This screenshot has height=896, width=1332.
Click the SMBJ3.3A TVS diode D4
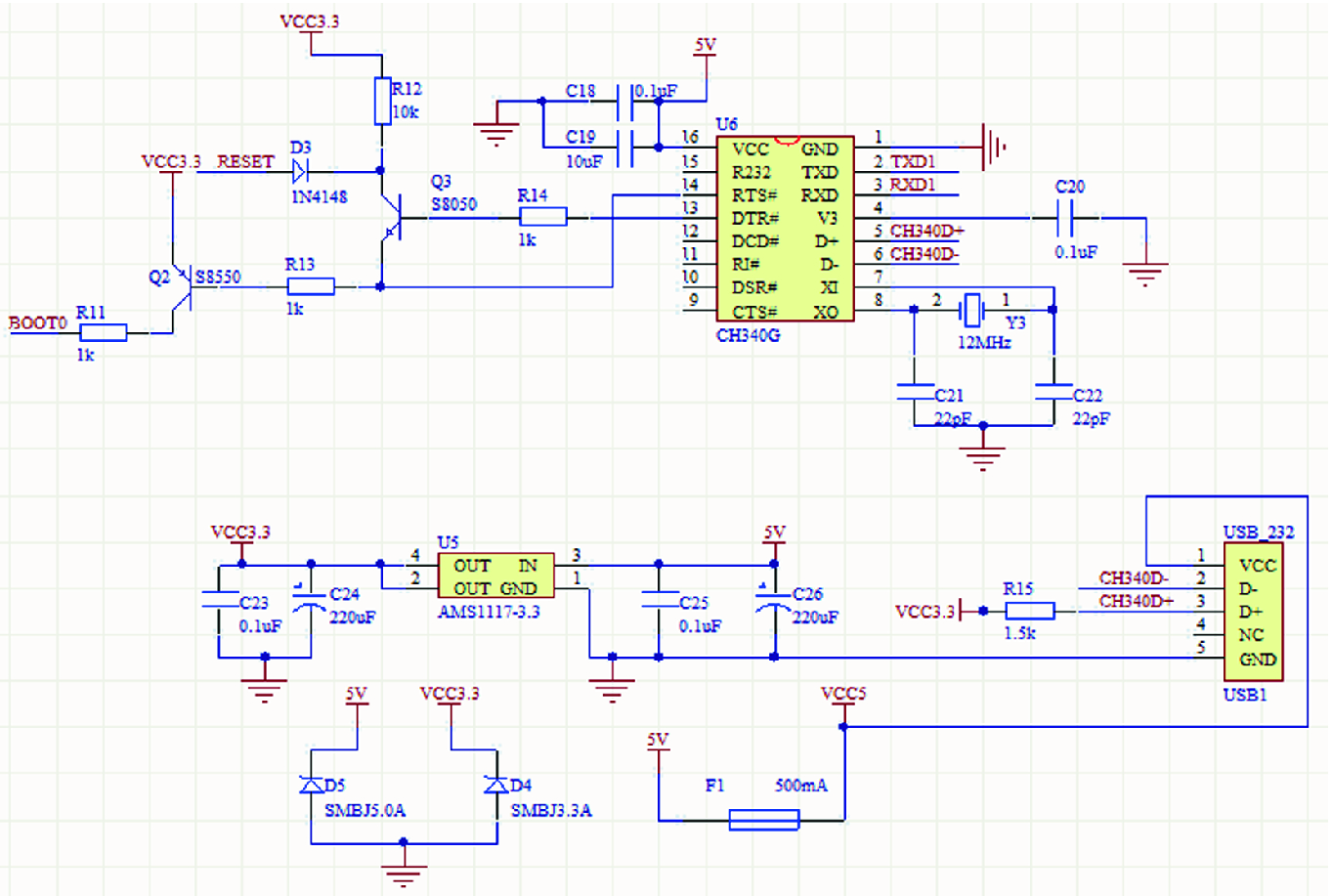pos(496,785)
